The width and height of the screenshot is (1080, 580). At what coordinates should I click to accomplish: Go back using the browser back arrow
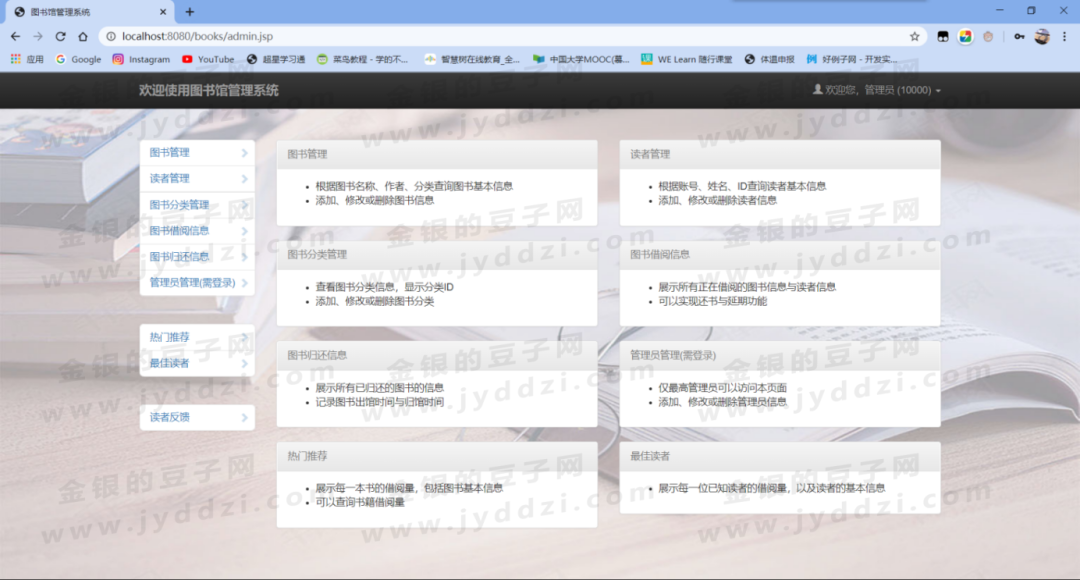pyautogui.click(x=15, y=37)
